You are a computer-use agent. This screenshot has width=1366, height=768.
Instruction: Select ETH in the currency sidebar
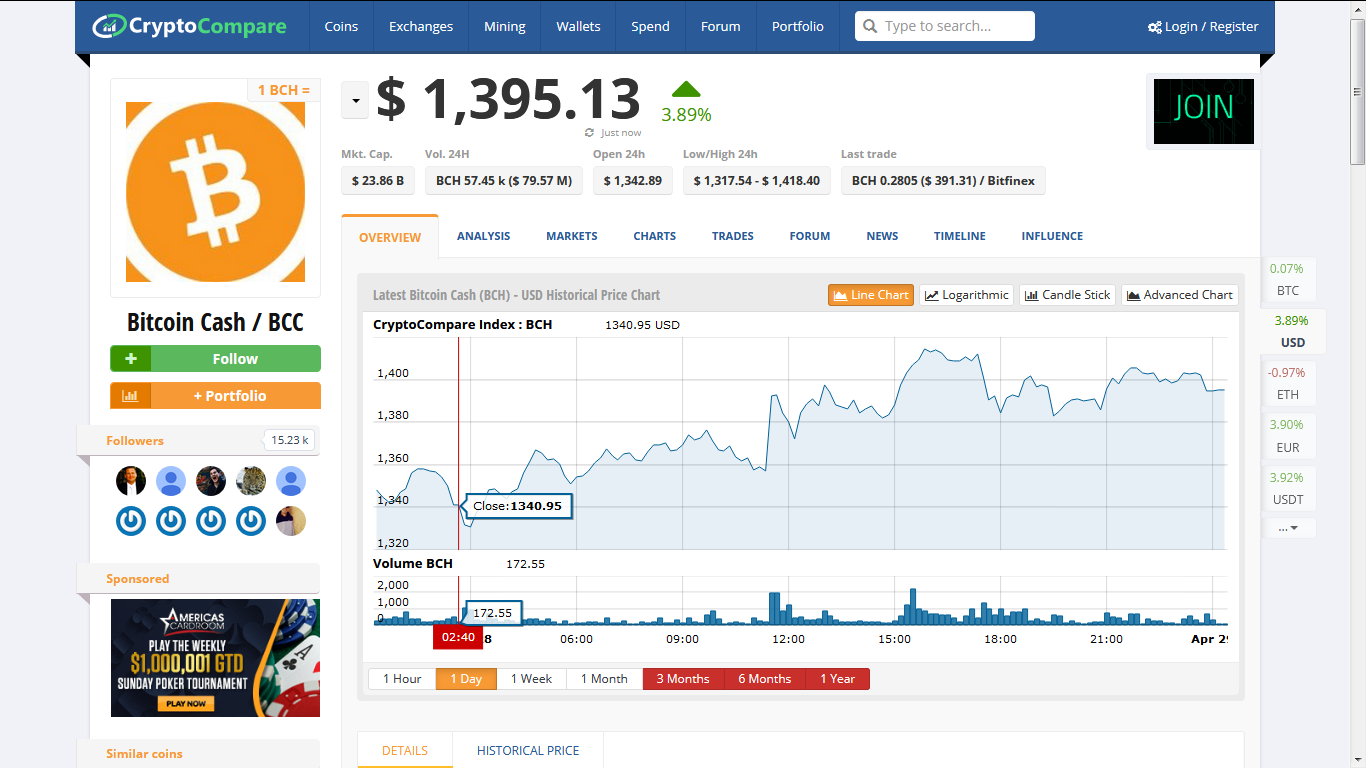pyautogui.click(x=1288, y=383)
